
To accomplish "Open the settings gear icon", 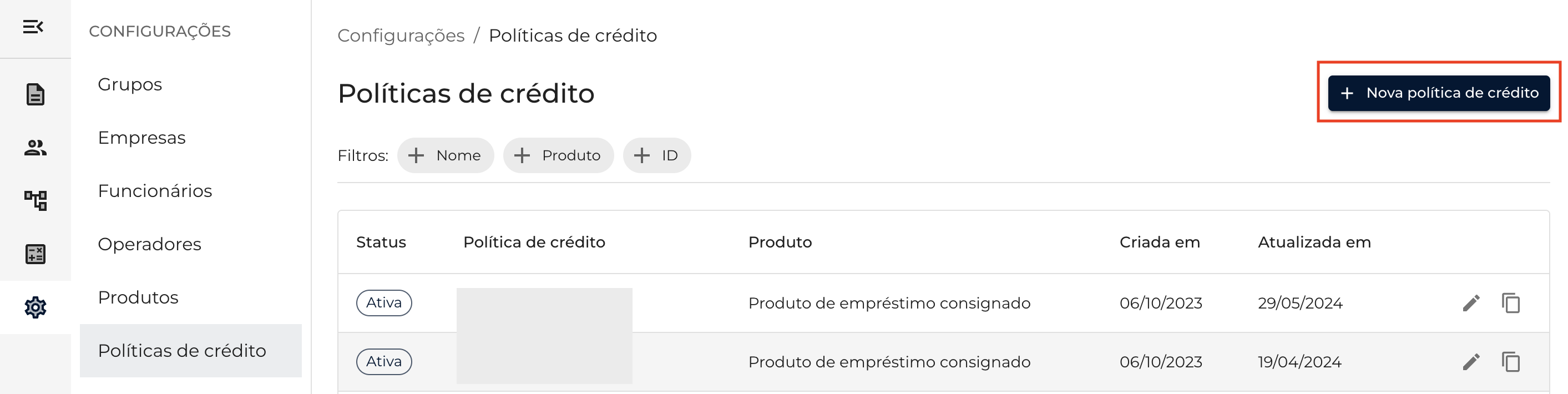I will (36, 307).
